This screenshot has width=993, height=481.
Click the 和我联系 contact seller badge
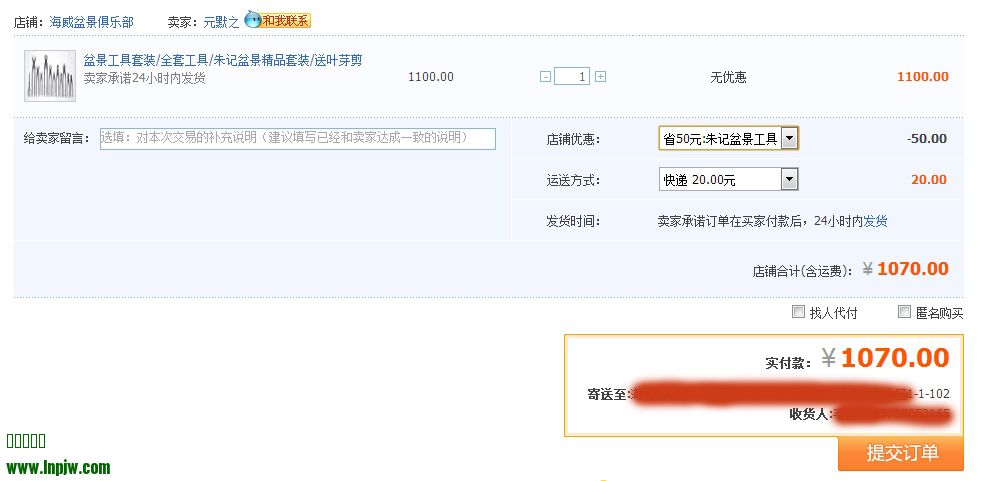coord(286,20)
